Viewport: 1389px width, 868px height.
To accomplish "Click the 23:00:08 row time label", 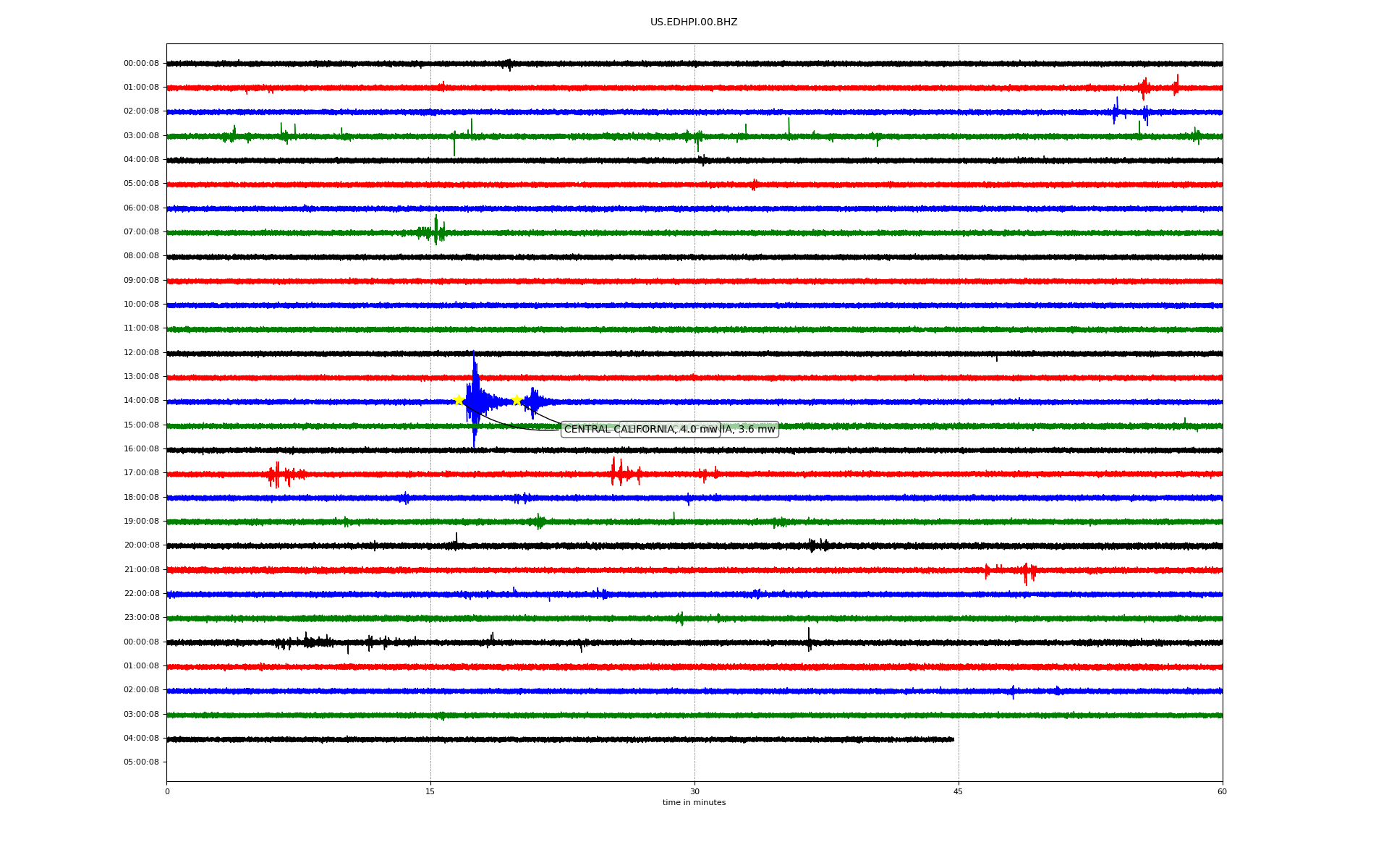I will (141, 618).
